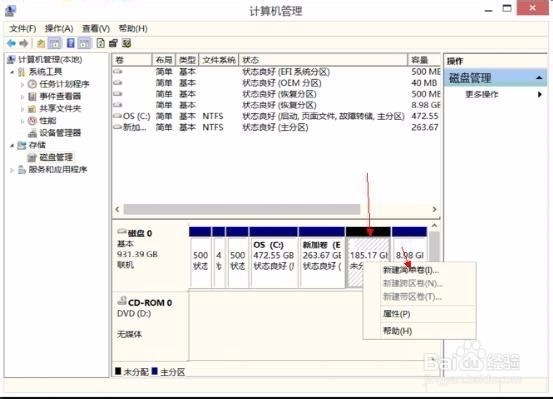
Task: Open the 查看(V) menu
Action: point(96,29)
